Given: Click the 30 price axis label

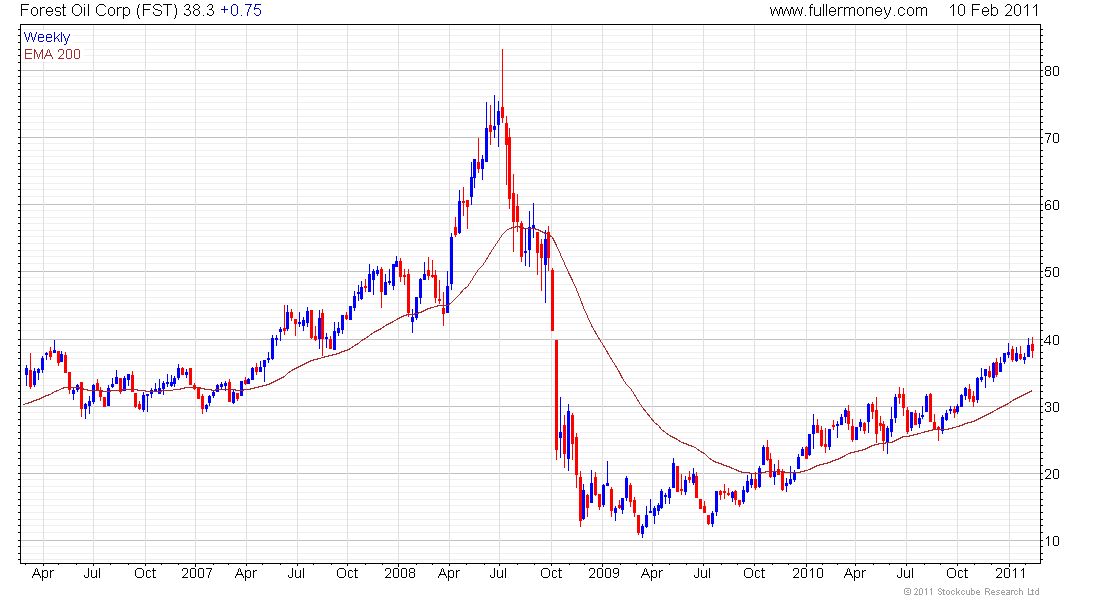Looking at the screenshot, I should point(1052,407).
